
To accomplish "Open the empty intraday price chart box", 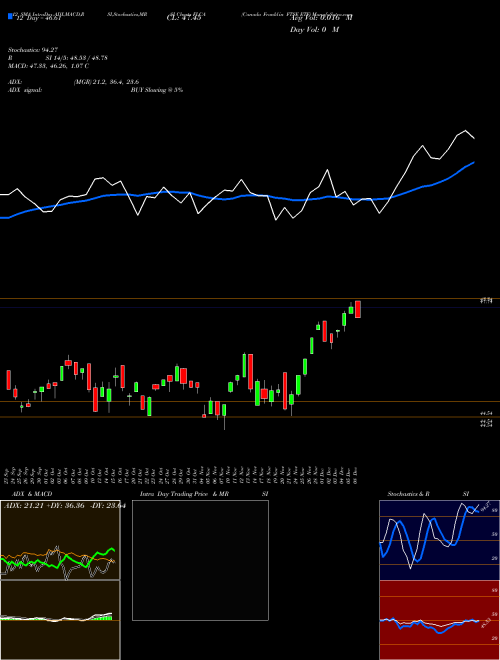I will click(x=200, y=560).
